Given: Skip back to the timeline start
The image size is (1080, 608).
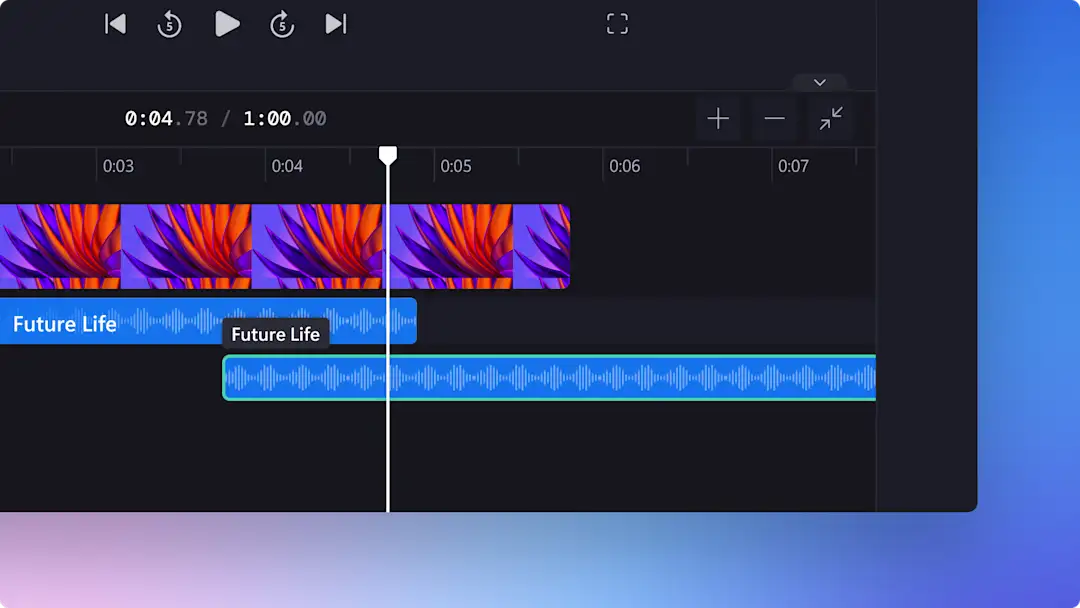Looking at the screenshot, I should click(115, 24).
